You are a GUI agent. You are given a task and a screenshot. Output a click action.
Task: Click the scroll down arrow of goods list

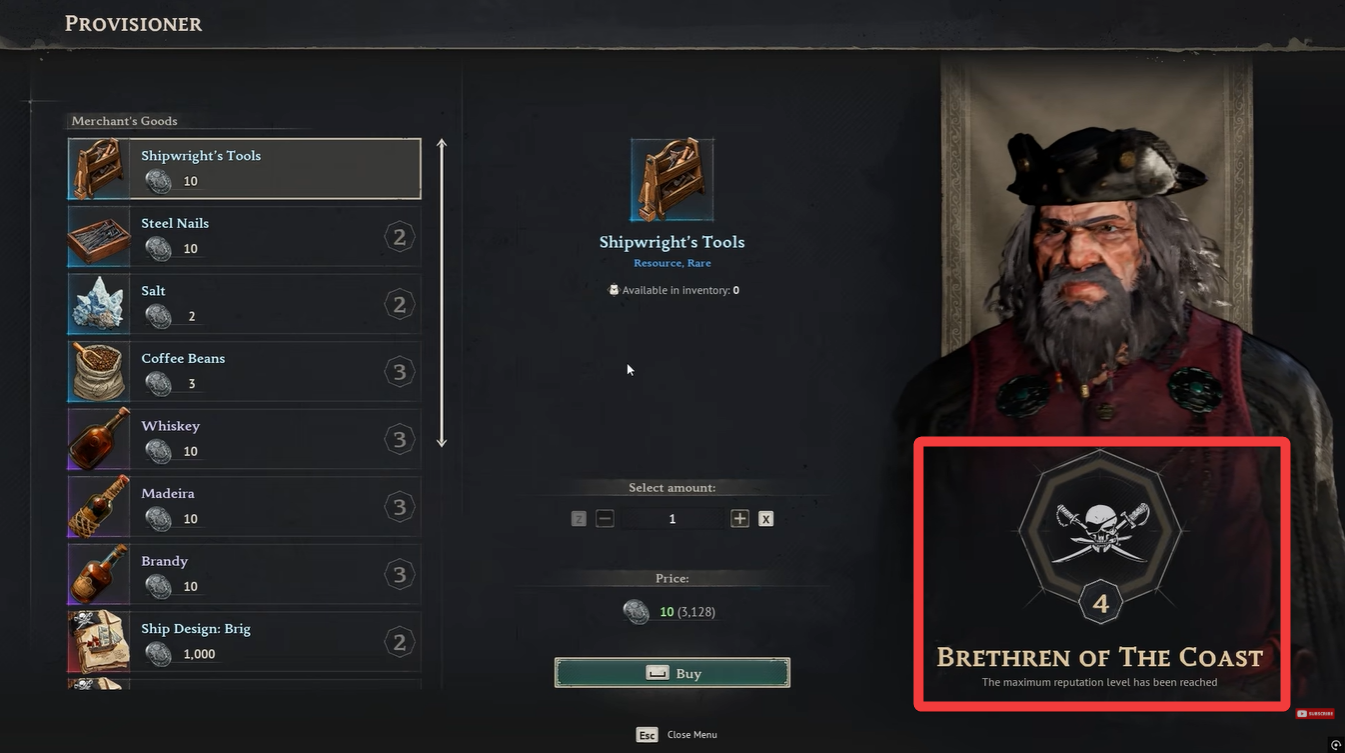click(x=442, y=439)
